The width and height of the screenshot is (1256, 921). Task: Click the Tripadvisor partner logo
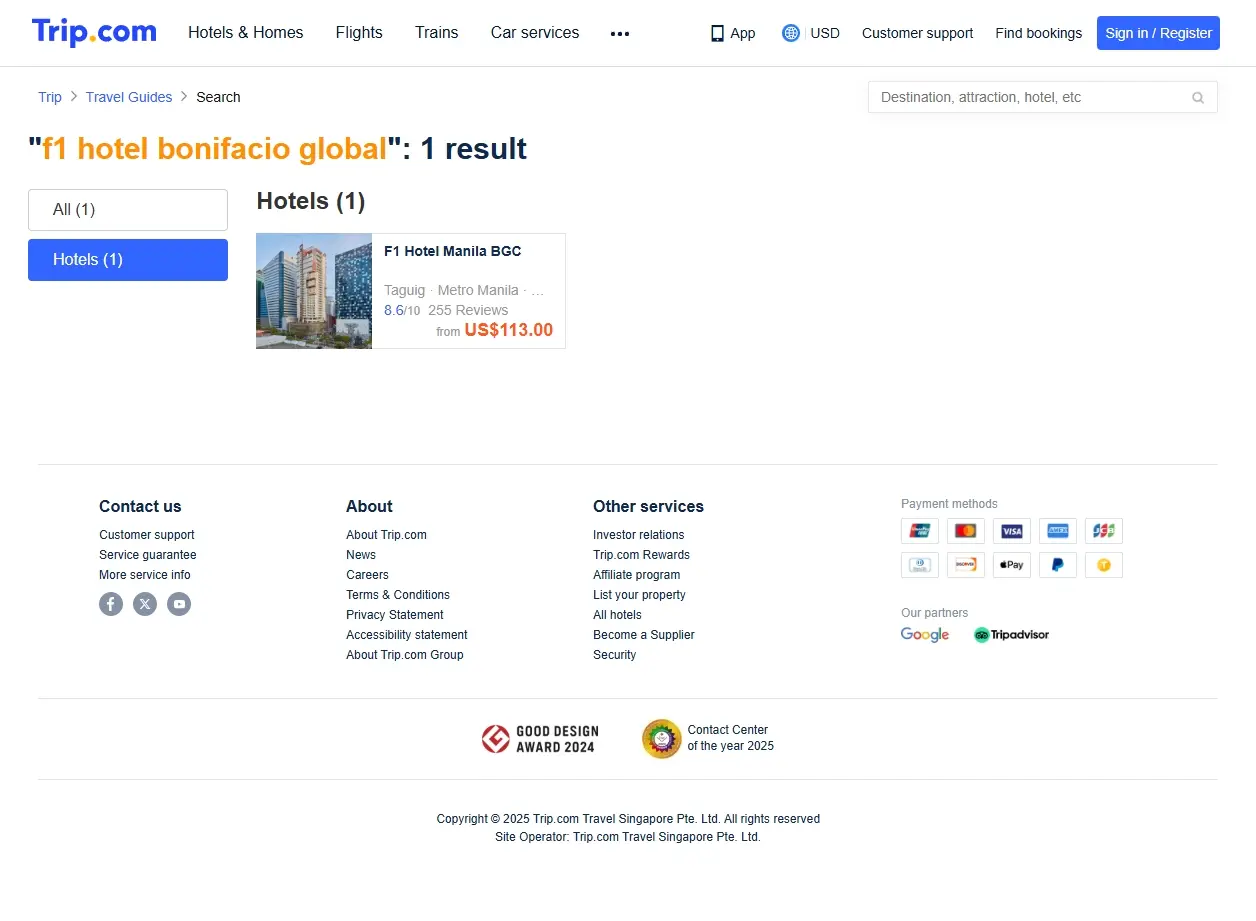[1011, 635]
